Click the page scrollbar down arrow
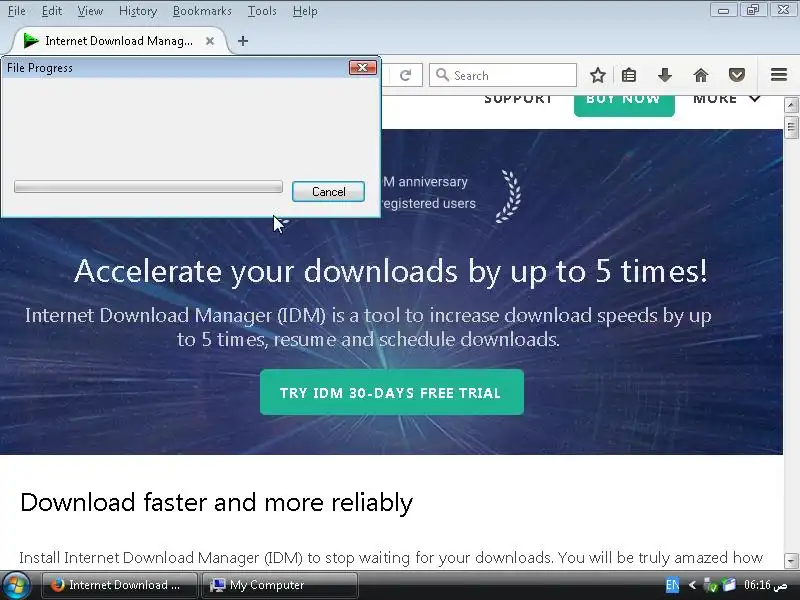This screenshot has width=800, height=600. tap(791, 561)
